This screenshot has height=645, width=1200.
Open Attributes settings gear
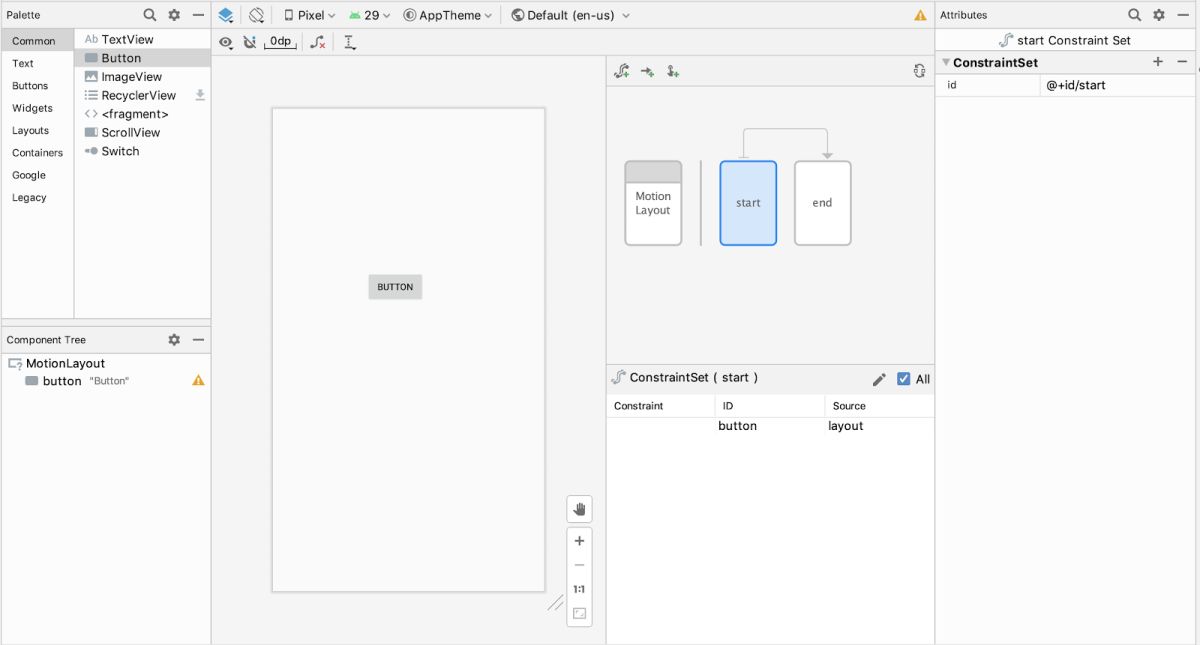click(1159, 15)
